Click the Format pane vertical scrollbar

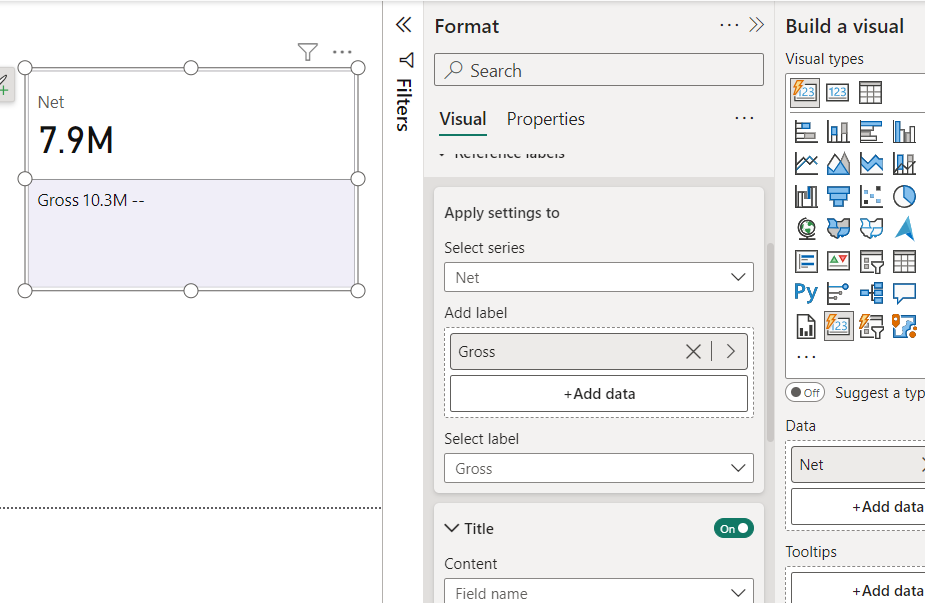pyautogui.click(x=770, y=342)
